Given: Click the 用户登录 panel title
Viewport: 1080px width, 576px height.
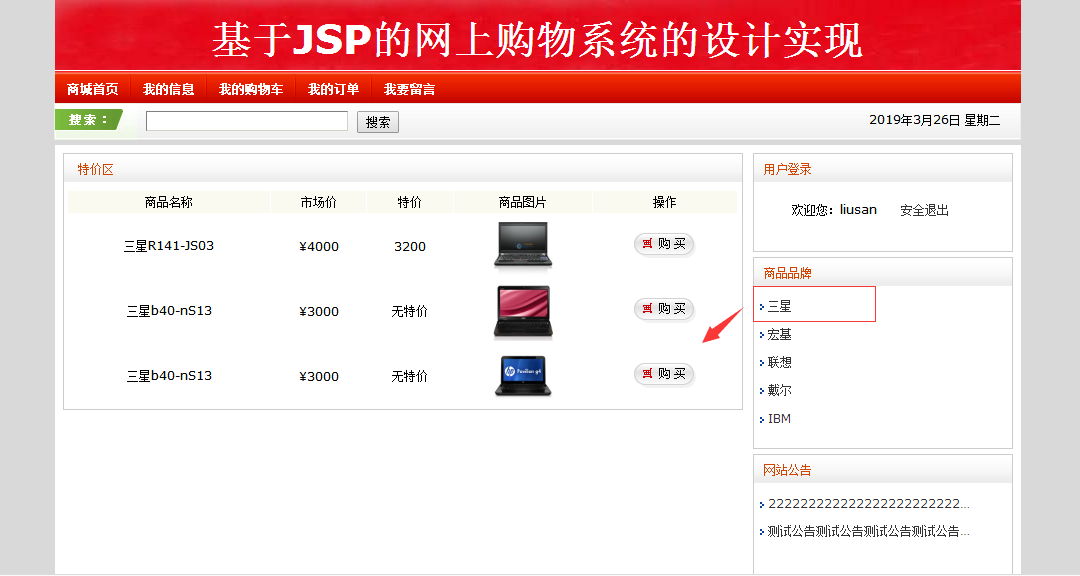Looking at the screenshot, I should click(x=787, y=169).
